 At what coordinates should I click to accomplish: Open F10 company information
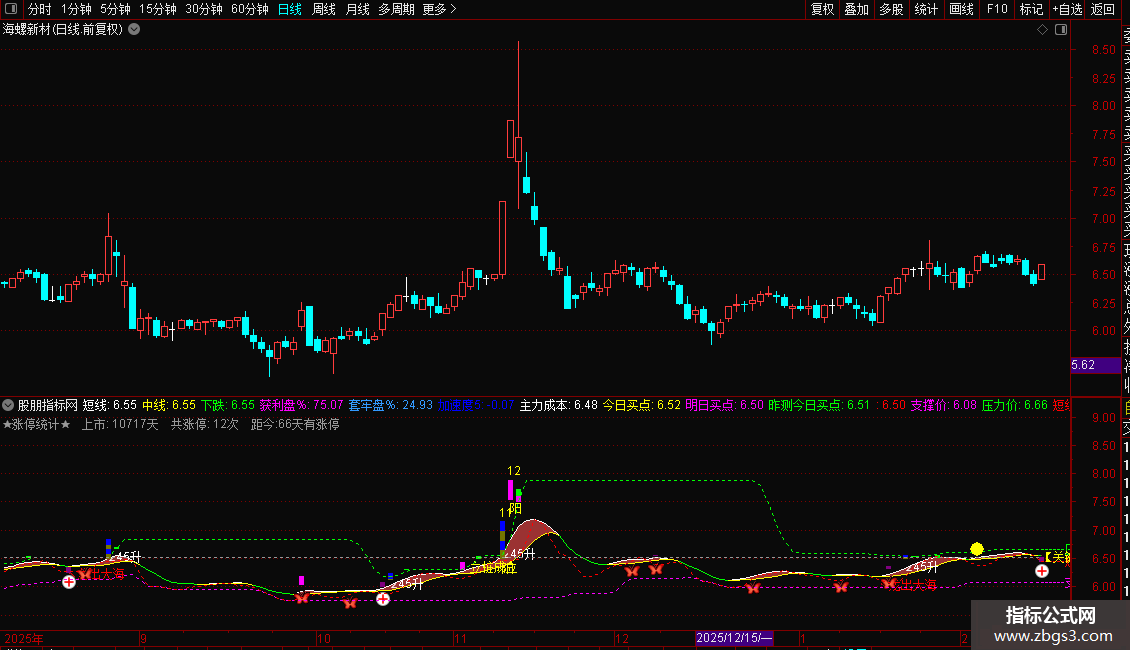(997, 9)
